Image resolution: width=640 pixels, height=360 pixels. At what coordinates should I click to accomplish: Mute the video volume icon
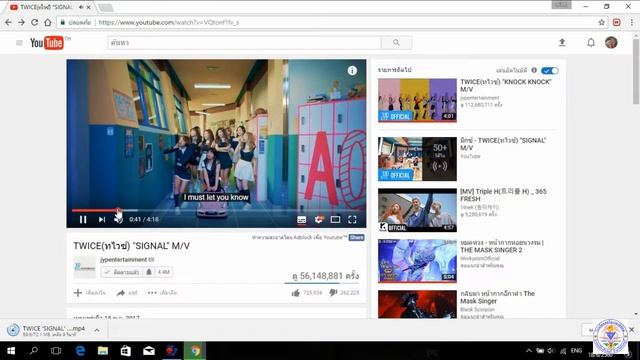click(118, 220)
